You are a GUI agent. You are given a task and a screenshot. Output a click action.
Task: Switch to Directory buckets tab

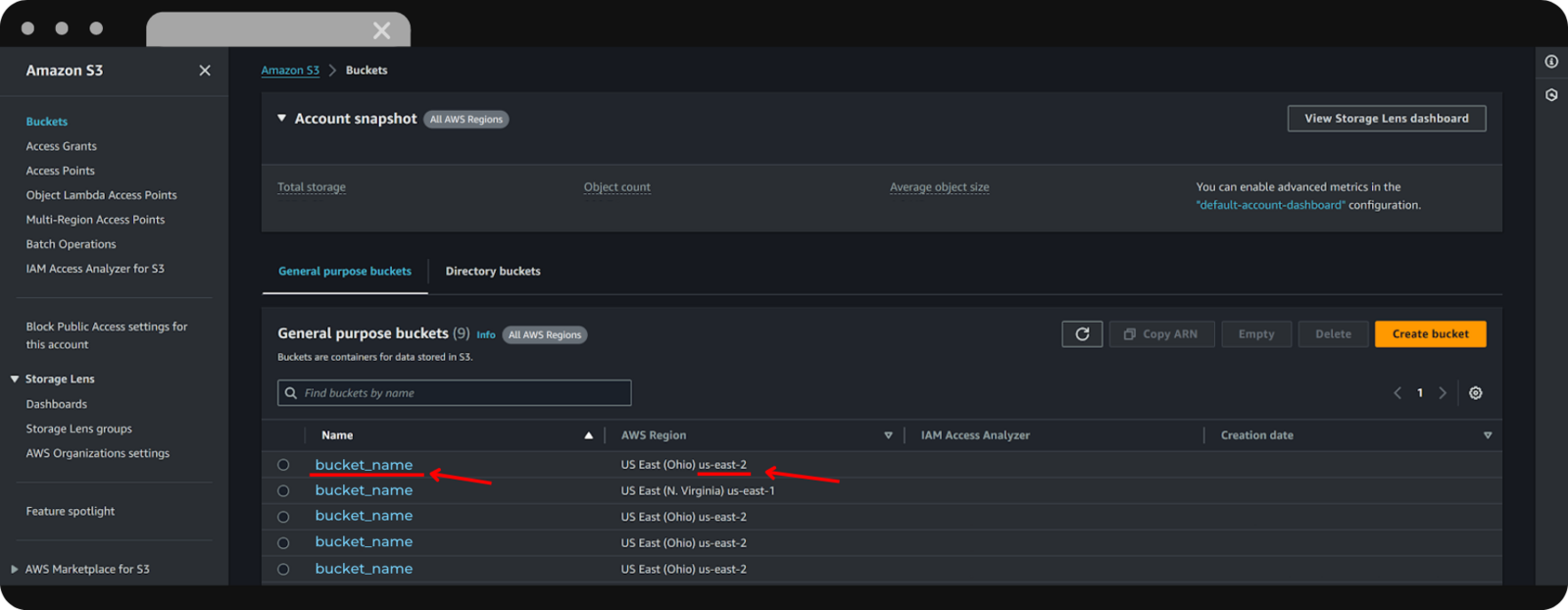(x=493, y=272)
